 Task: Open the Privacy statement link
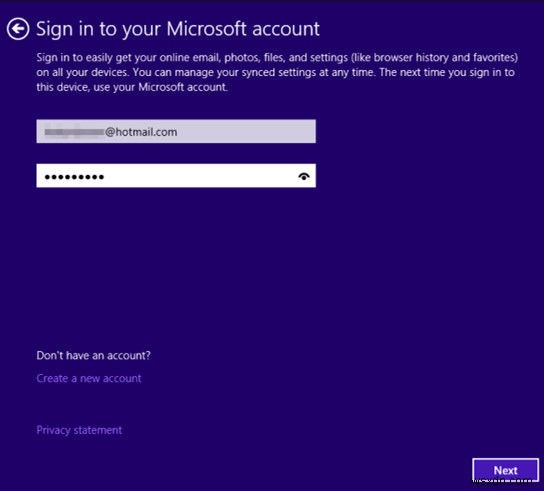(79, 430)
